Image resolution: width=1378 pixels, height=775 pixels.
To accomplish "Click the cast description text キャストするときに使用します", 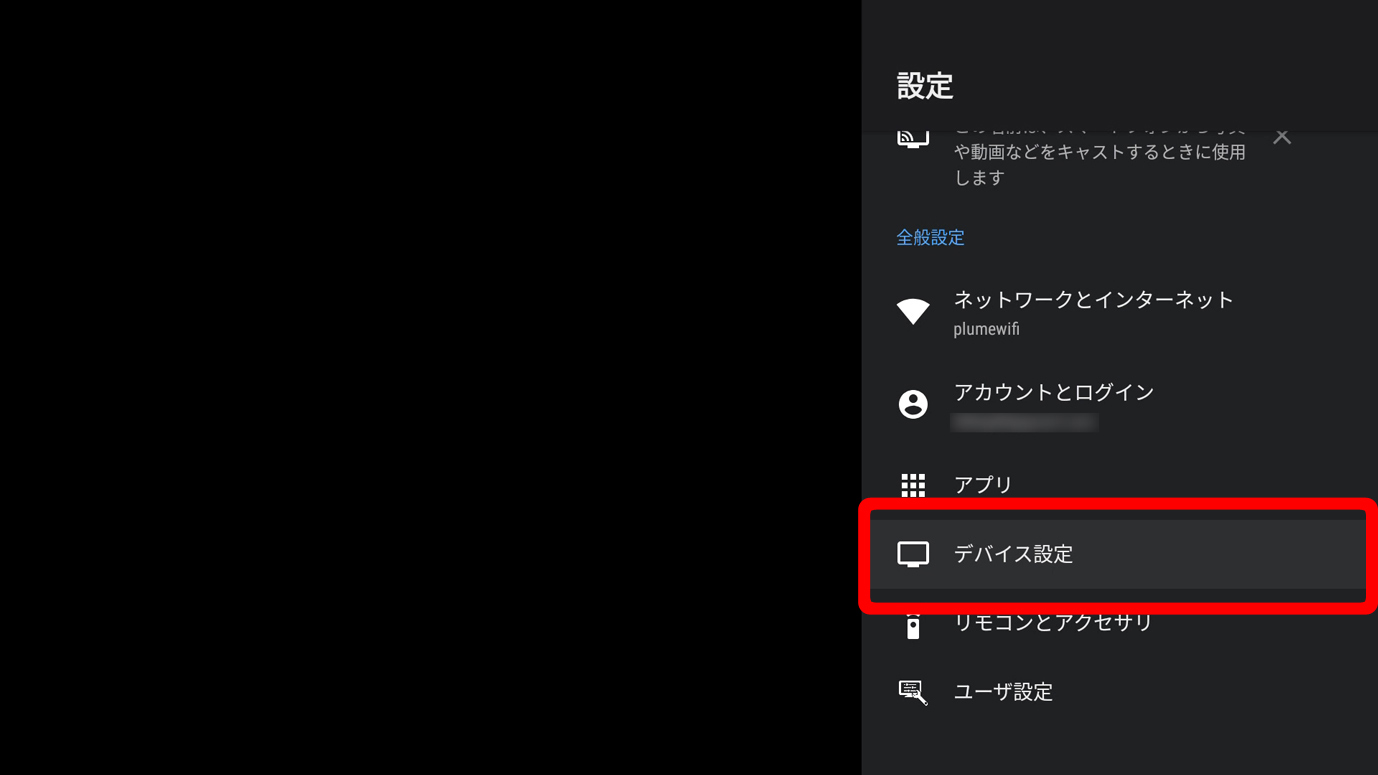I will [x=1100, y=164].
